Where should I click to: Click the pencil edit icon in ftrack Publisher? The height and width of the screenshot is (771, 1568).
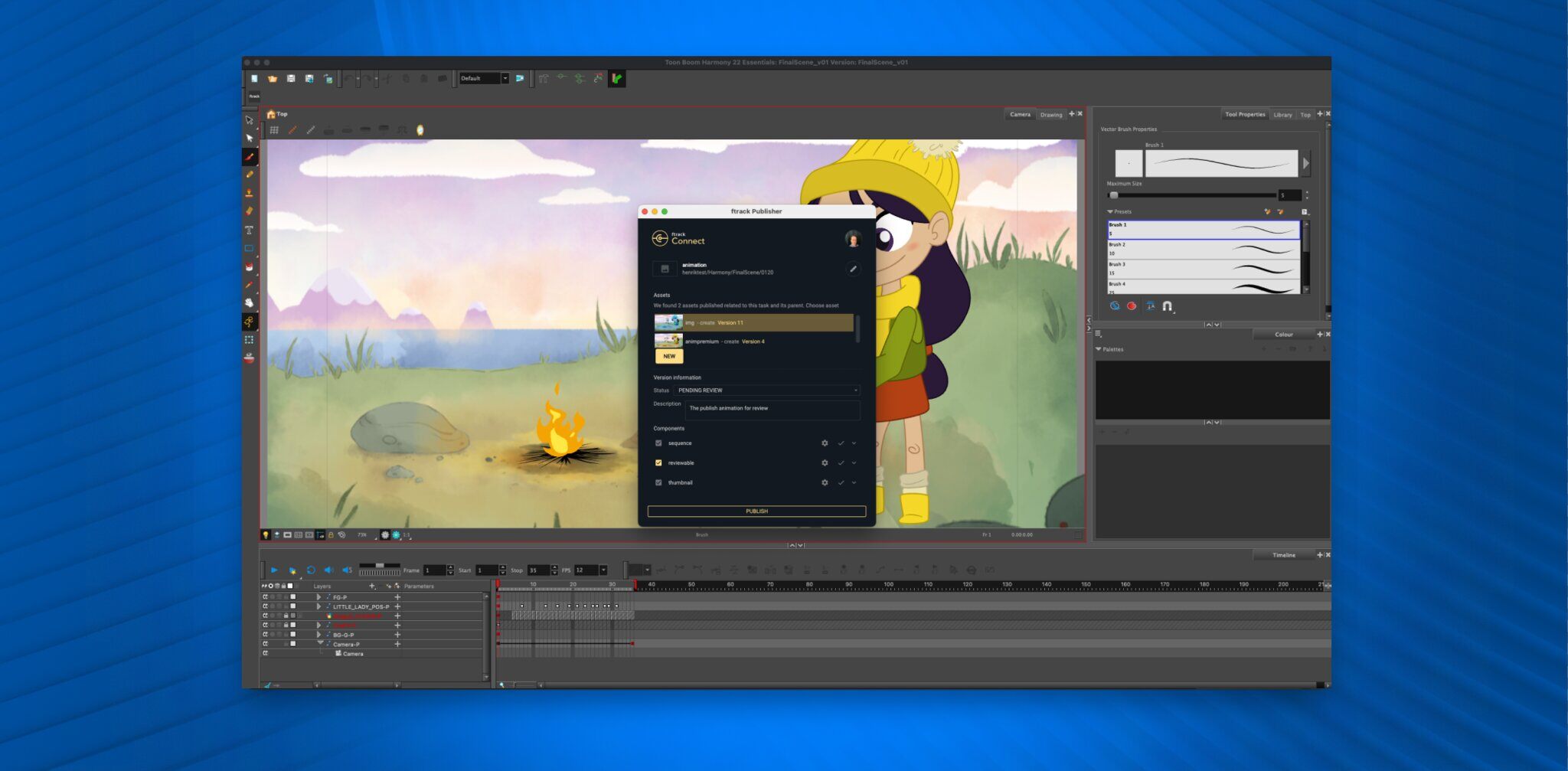pos(853,269)
